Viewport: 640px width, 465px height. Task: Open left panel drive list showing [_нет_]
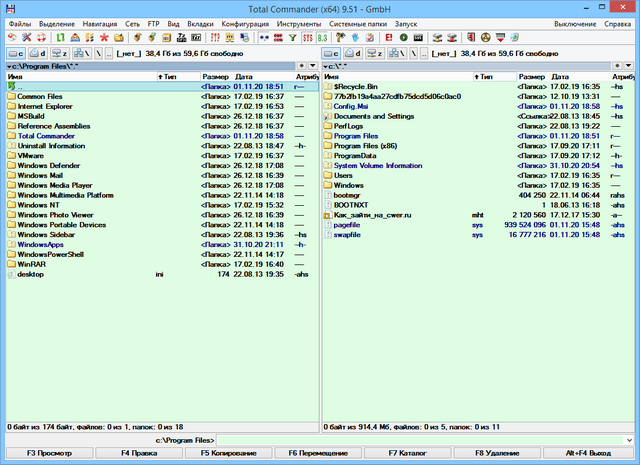point(131,52)
